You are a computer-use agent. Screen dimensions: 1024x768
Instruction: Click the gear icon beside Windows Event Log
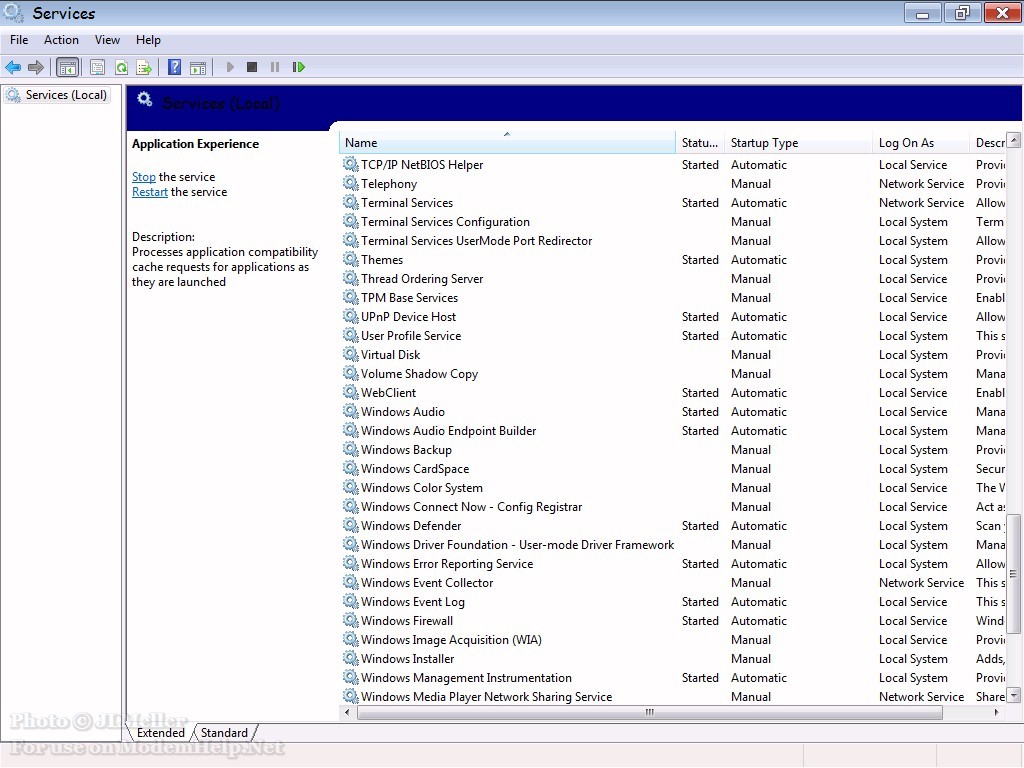[x=351, y=601]
